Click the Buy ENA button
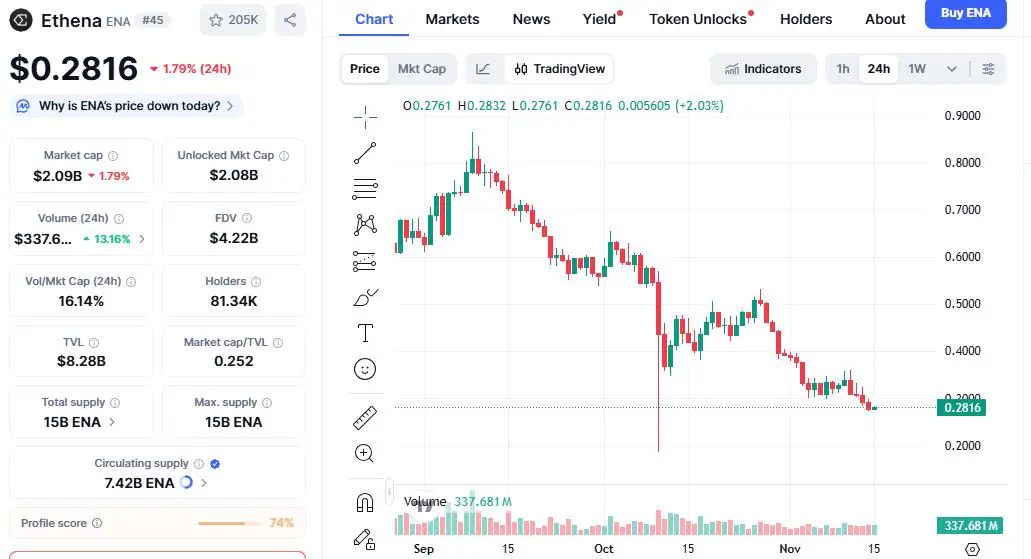 (x=965, y=13)
